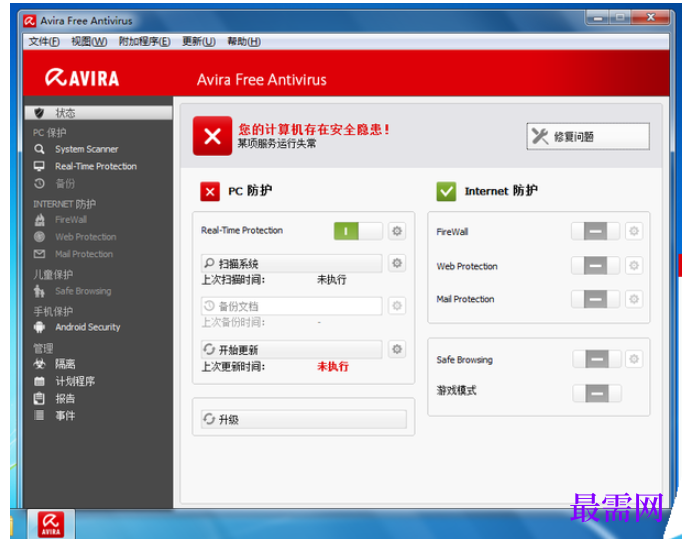Open the 更新(U) menu

click(199, 42)
